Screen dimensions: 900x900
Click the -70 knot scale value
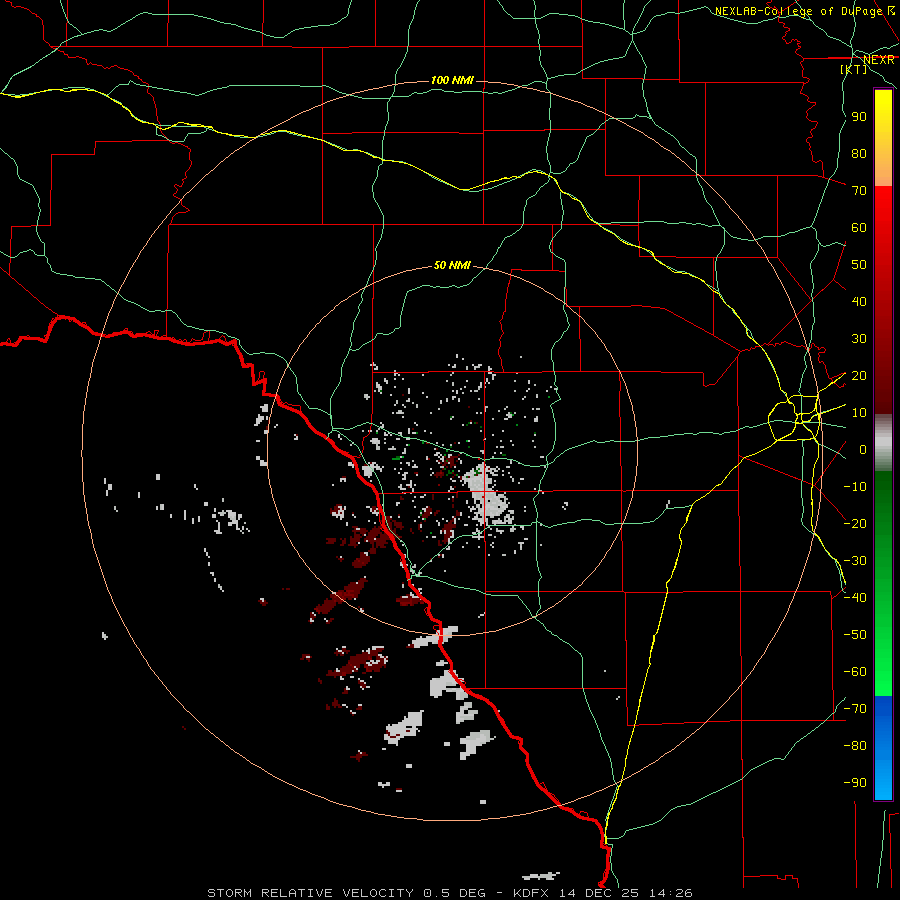click(x=855, y=709)
